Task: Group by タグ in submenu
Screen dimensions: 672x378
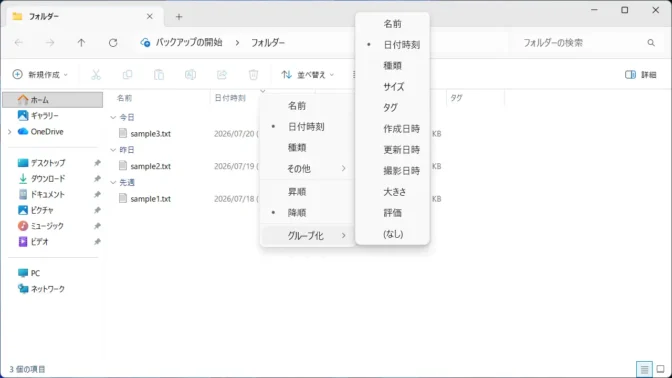Action: 392,108
